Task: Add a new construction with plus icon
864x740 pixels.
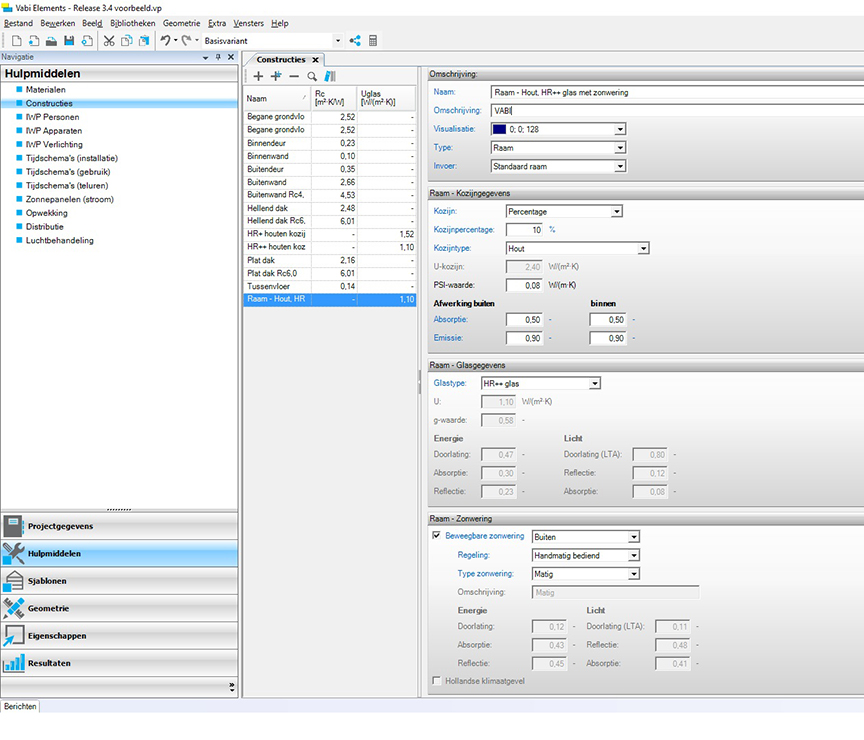Action: (x=258, y=76)
